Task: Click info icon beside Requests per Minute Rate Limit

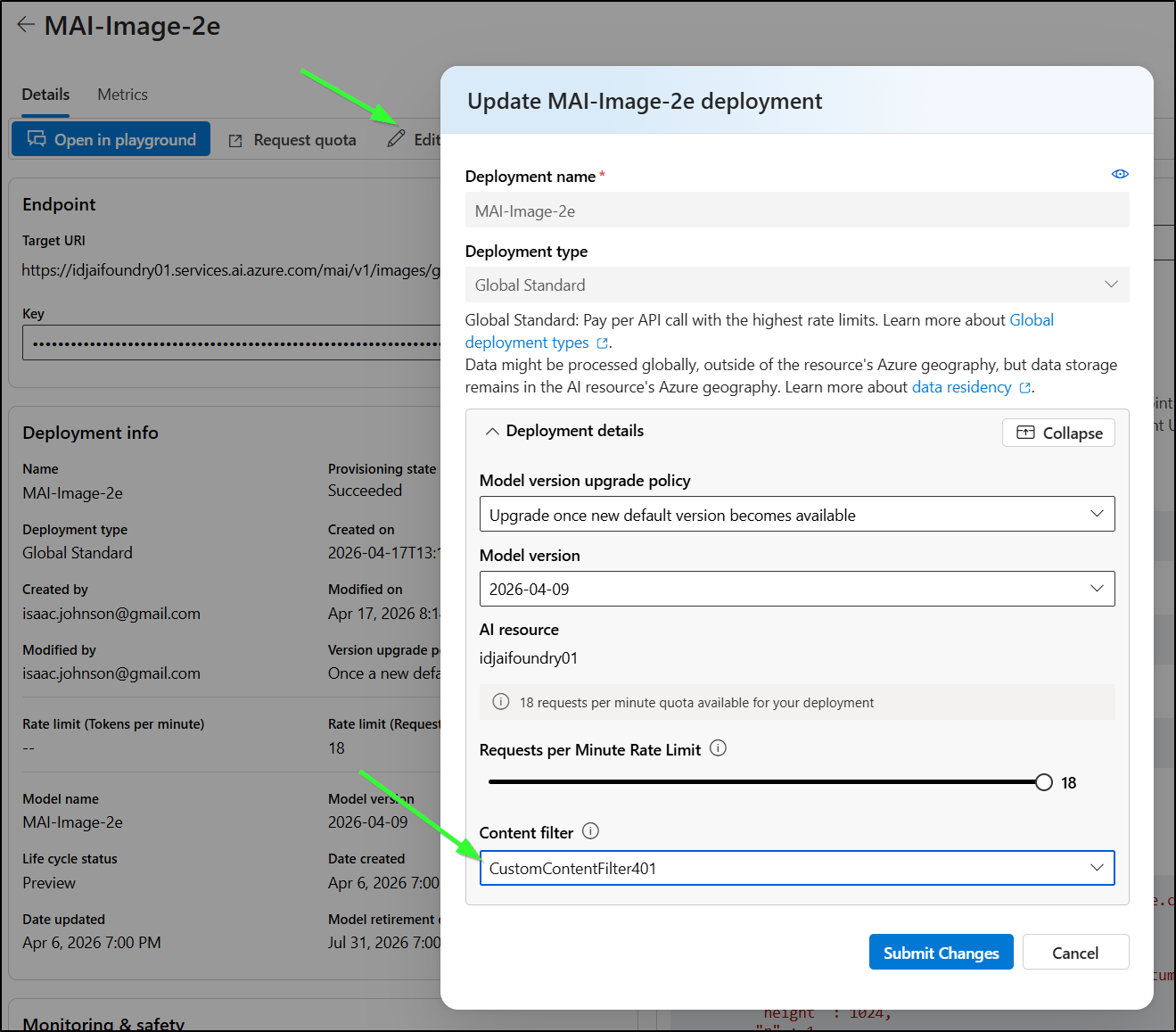Action: [x=718, y=748]
